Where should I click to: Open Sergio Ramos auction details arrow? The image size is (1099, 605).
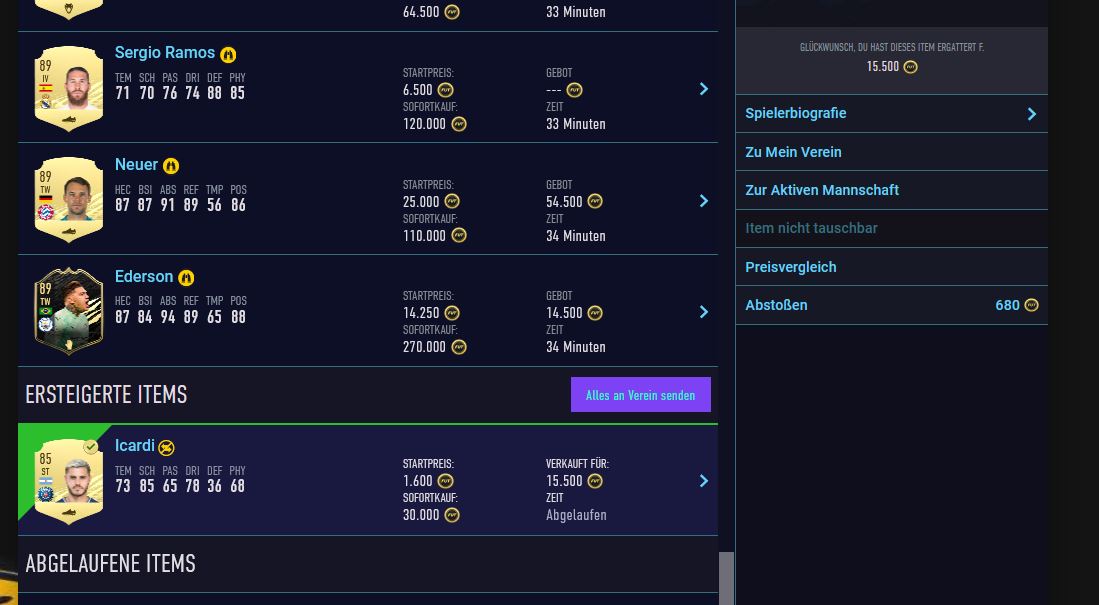704,89
